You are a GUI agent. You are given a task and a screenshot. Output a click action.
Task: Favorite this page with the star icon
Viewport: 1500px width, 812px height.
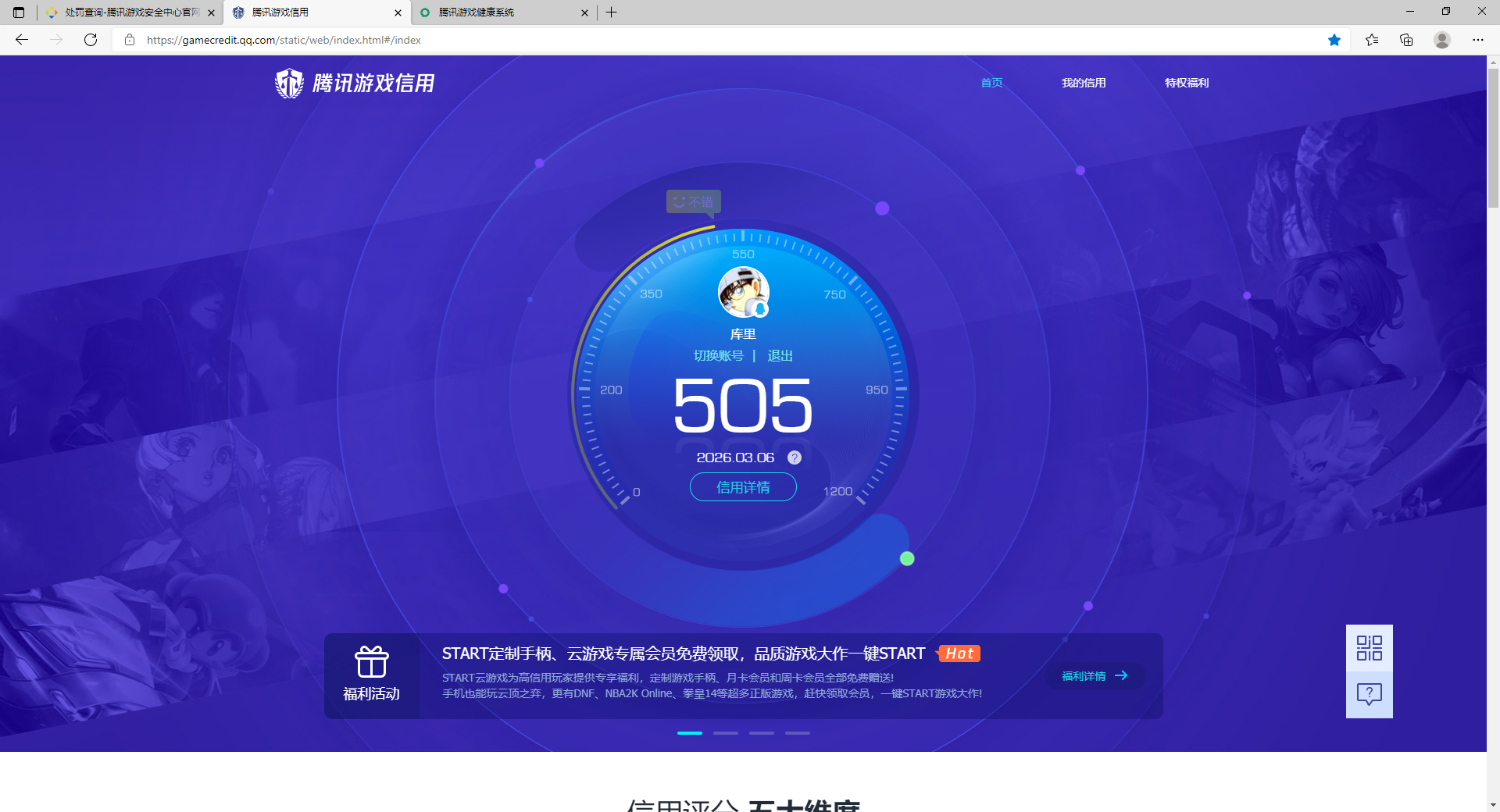tap(1334, 40)
